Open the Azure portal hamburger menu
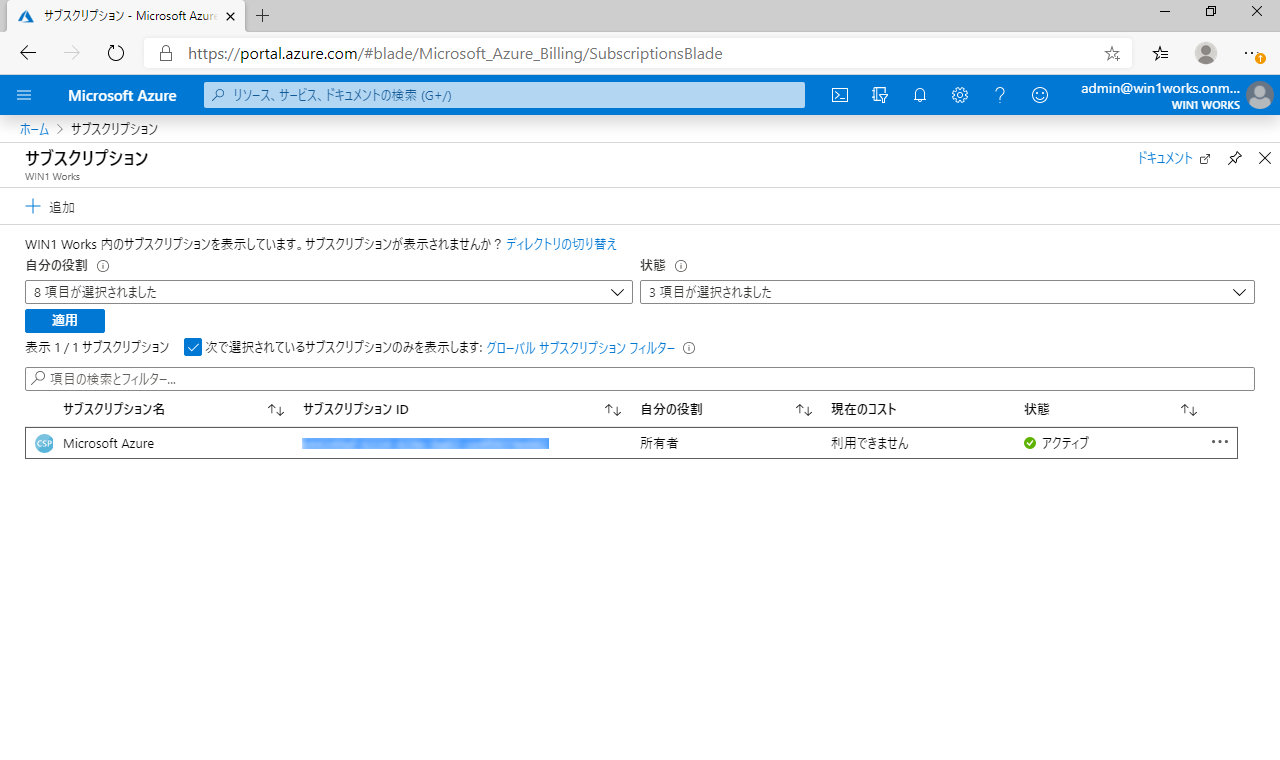The width and height of the screenshot is (1280, 760). pyautogui.click(x=25, y=95)
